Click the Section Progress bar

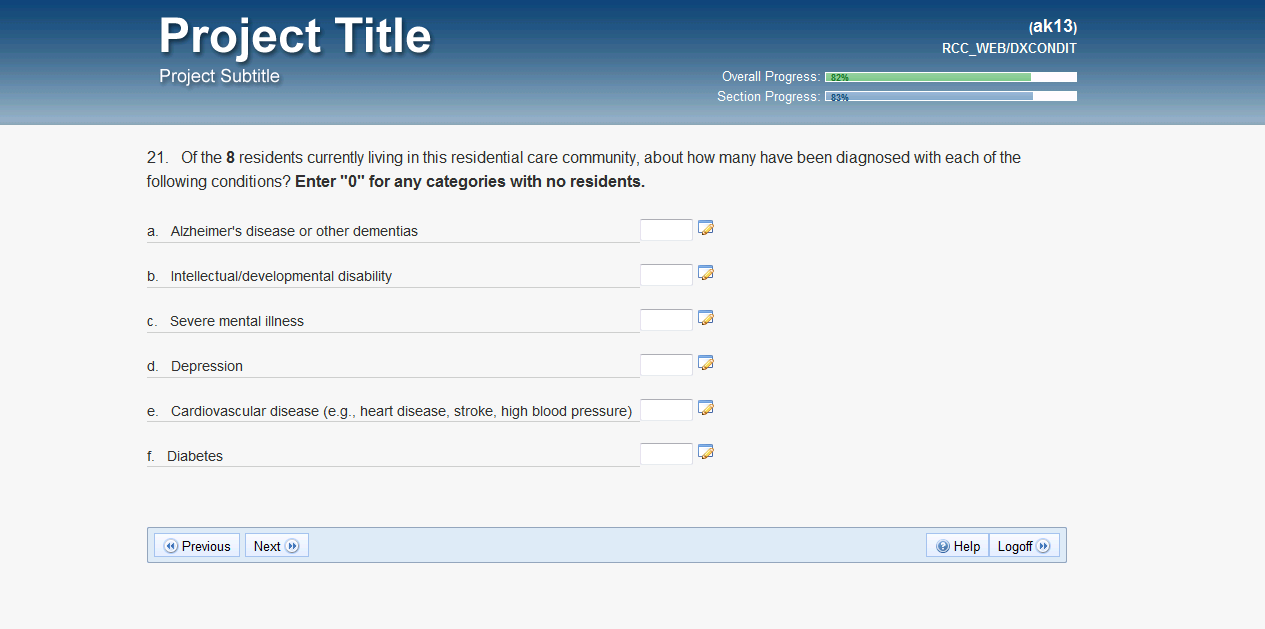pos(950,97)
